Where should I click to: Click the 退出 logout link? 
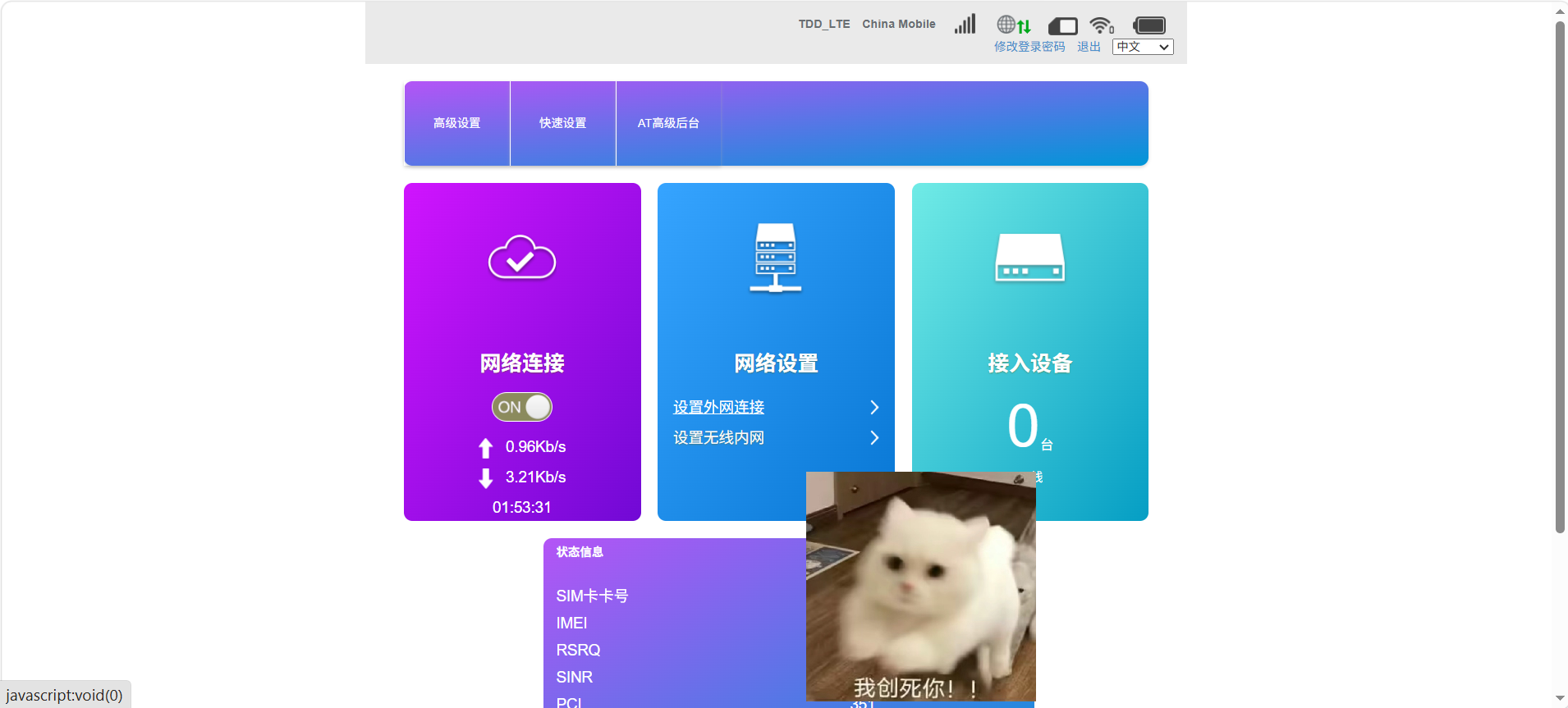1089,47
